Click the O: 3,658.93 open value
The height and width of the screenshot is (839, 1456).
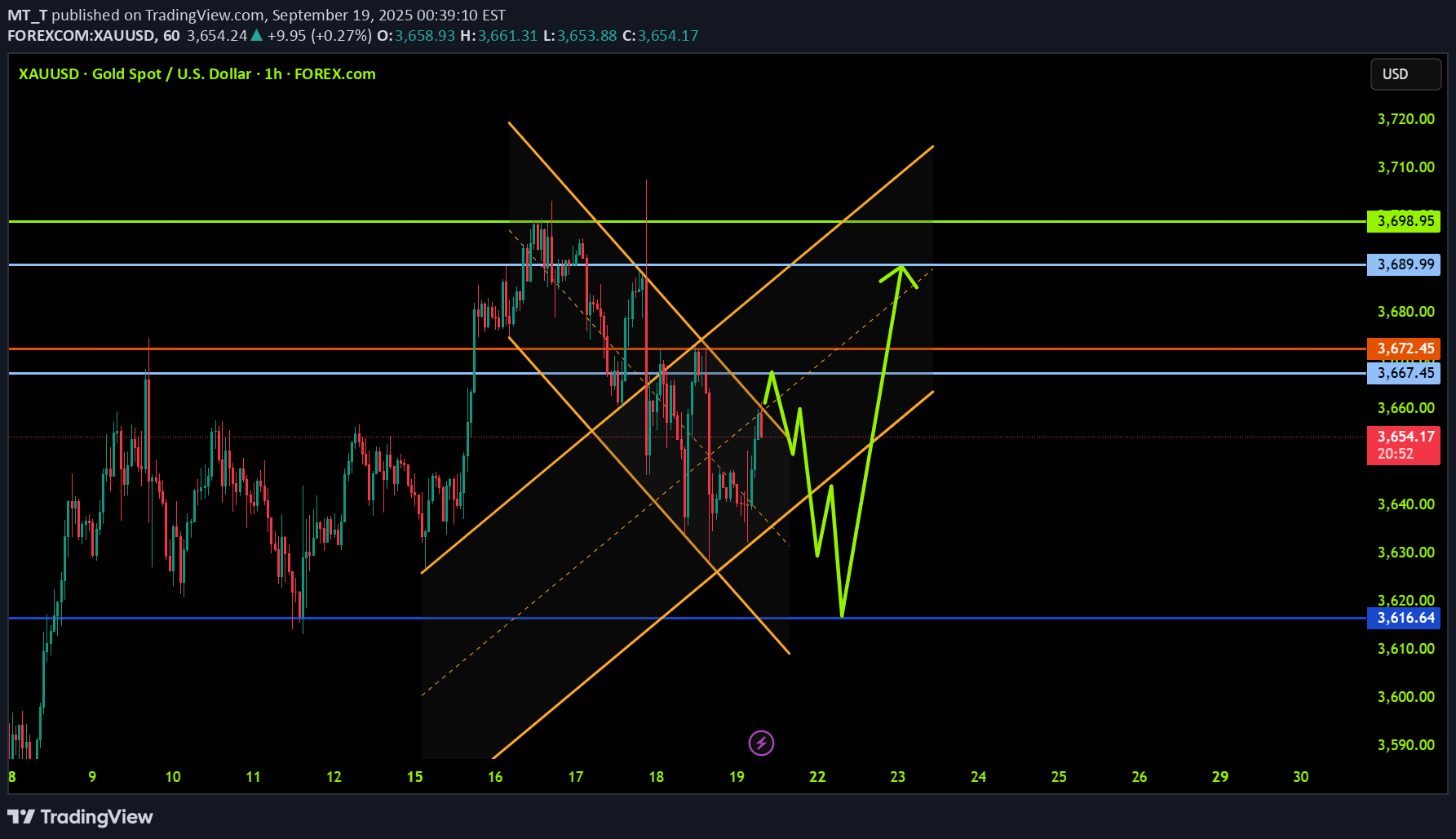416,36
